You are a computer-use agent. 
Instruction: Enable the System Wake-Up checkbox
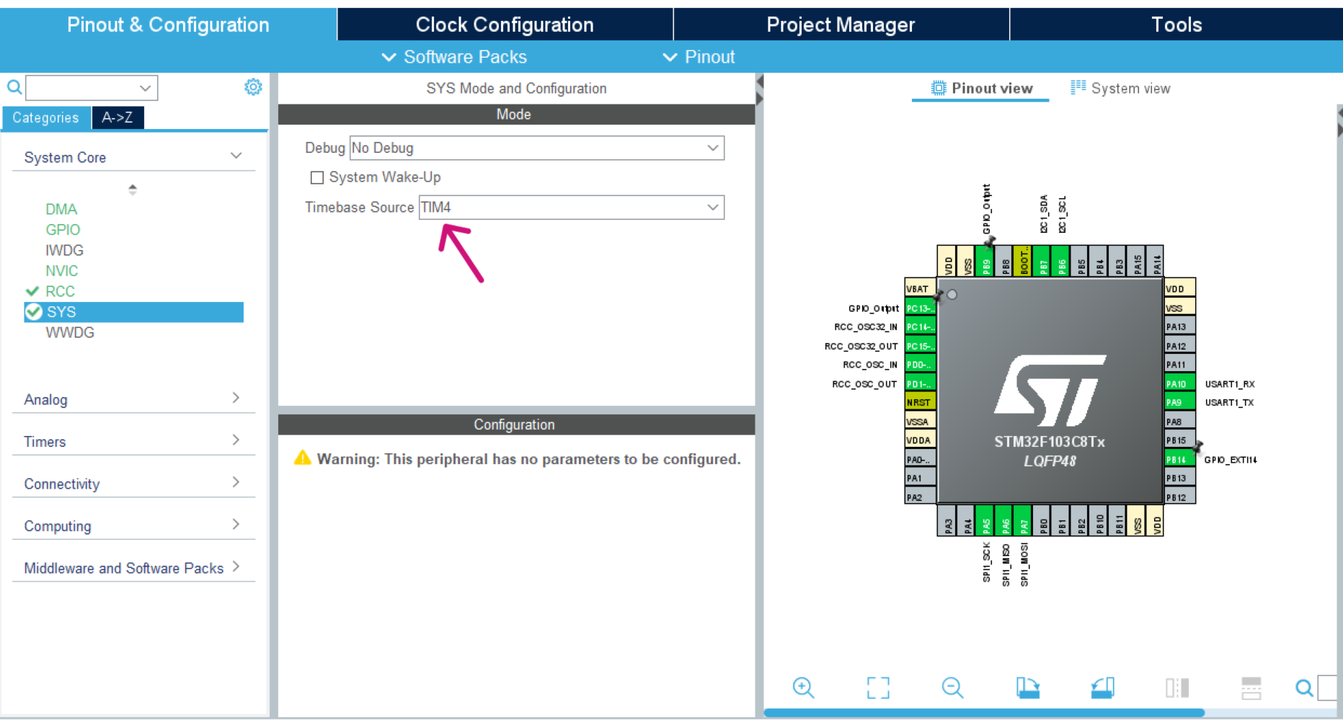pyautogui.click(x=317, y=178)
